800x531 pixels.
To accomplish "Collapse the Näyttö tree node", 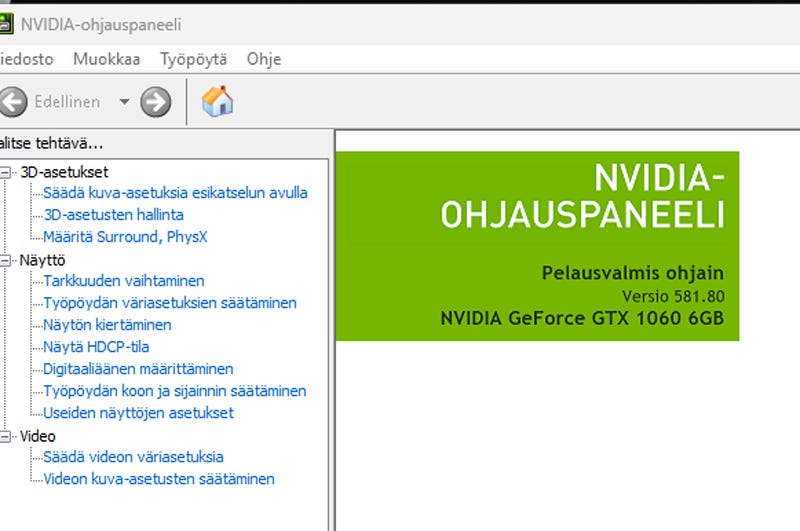I will point(5,261).
